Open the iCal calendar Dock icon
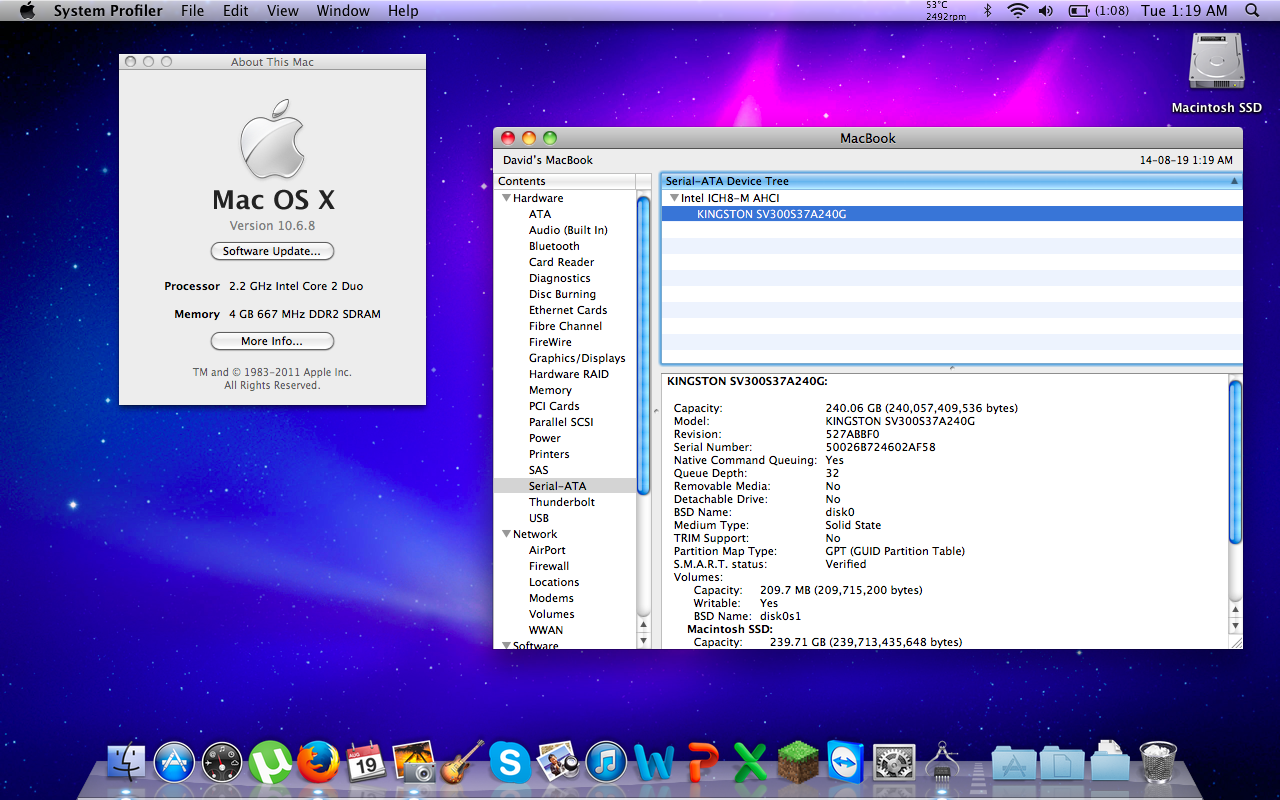1280x800 pixels. [366, 763]
